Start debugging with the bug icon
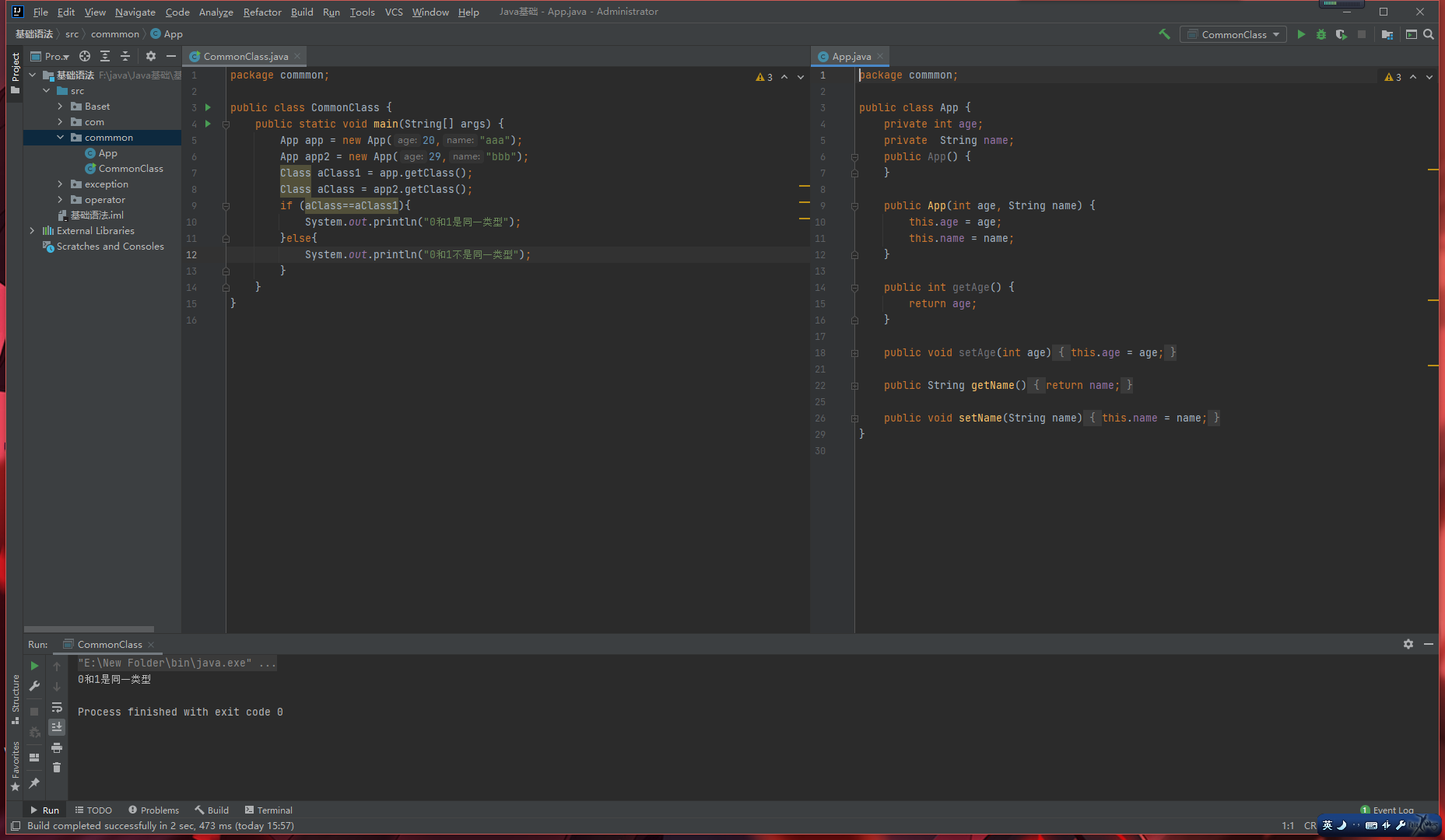Screen dimensions: 1445x840 coord(1321,34)
